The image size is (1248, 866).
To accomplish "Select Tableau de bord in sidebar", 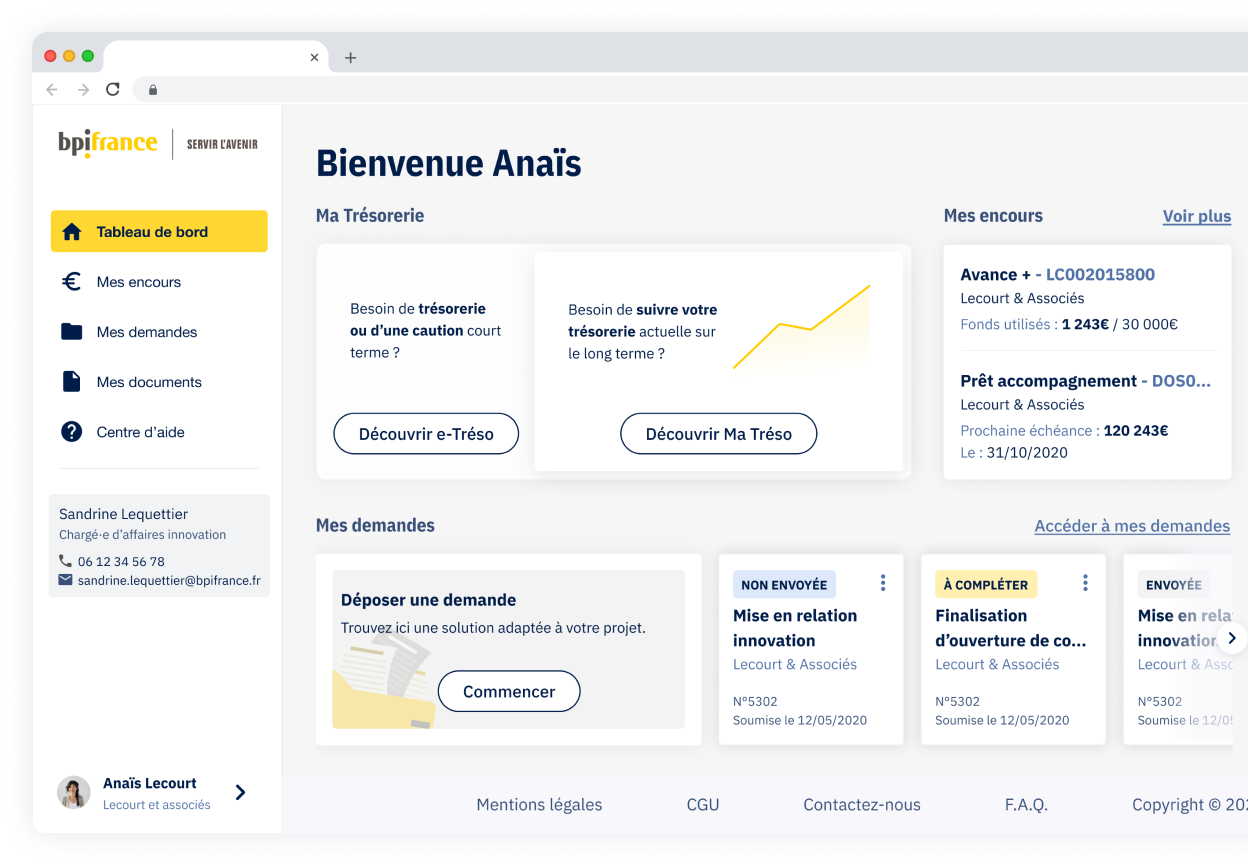I will 159,231.
